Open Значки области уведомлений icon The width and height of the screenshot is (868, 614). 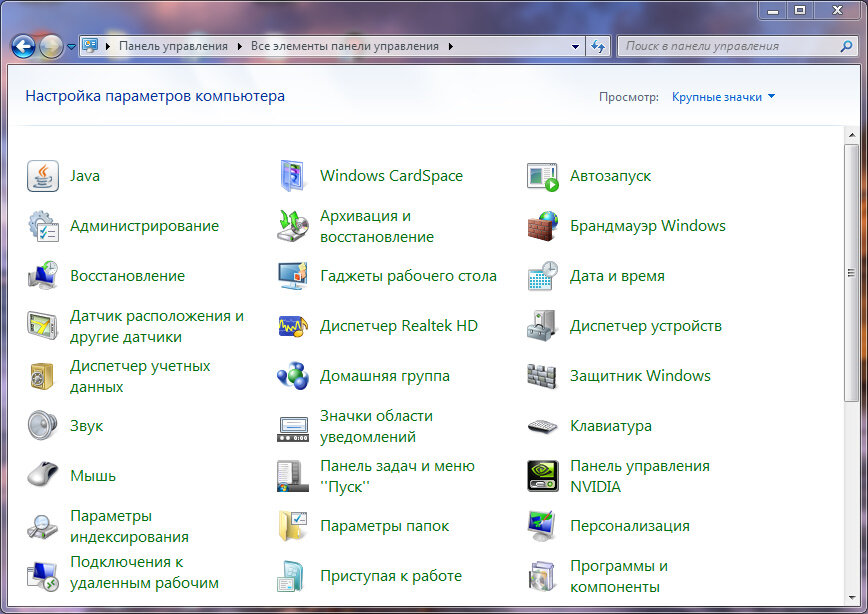click(x=292, y=429)
